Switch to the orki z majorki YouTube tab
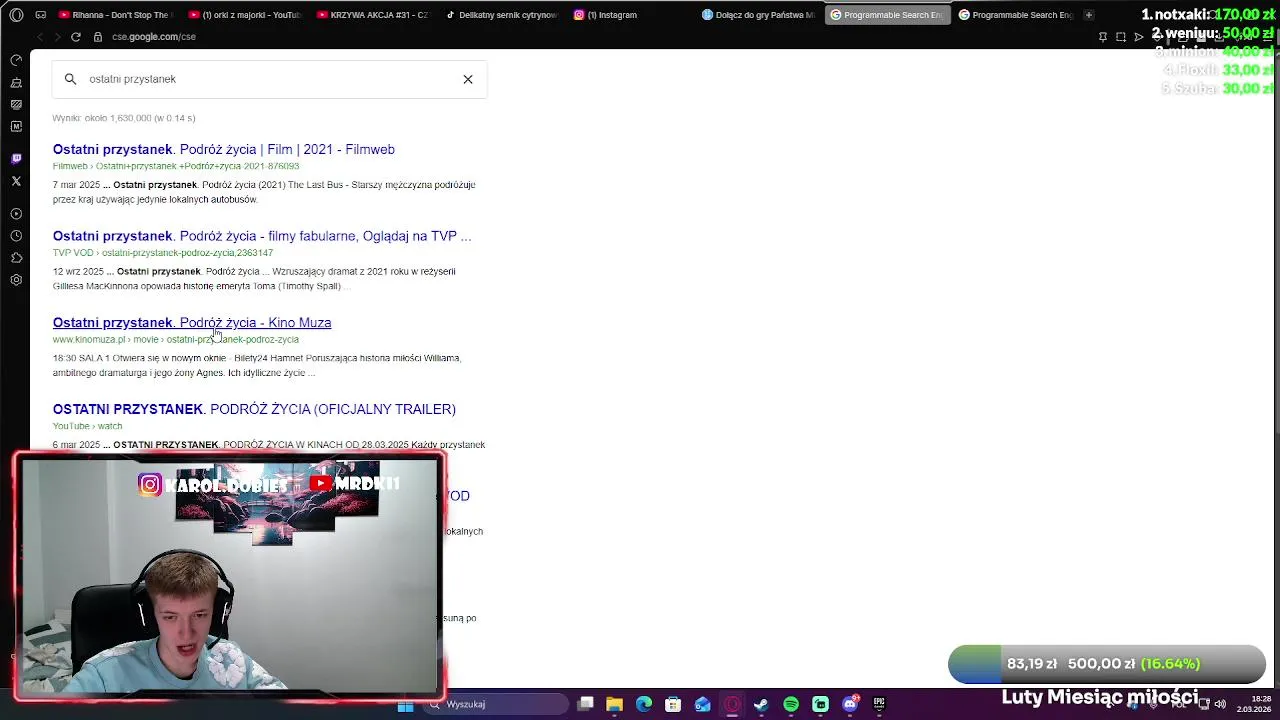 pyautogui.click(x=245, y=15)
